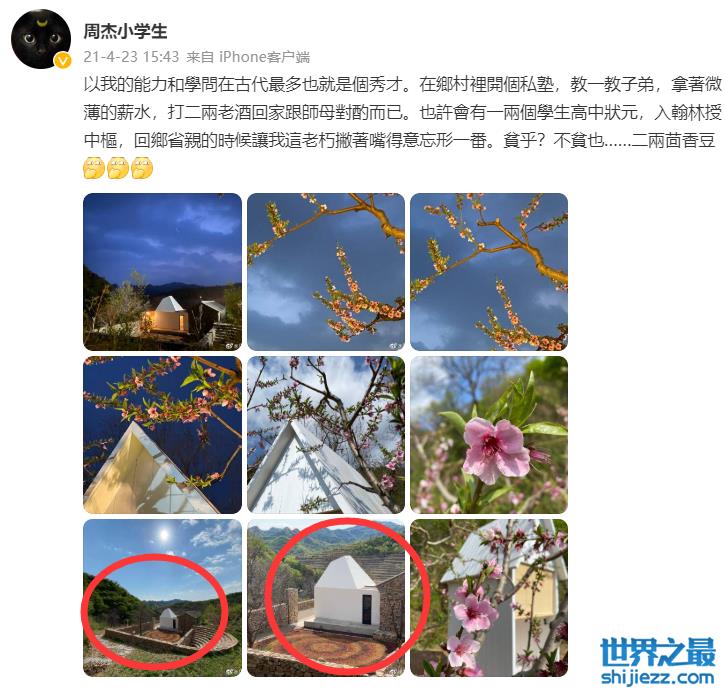Viewport: 725px width, 692px height.
Task: Click the third thinking emoji
Action: [x=142, y=168]
